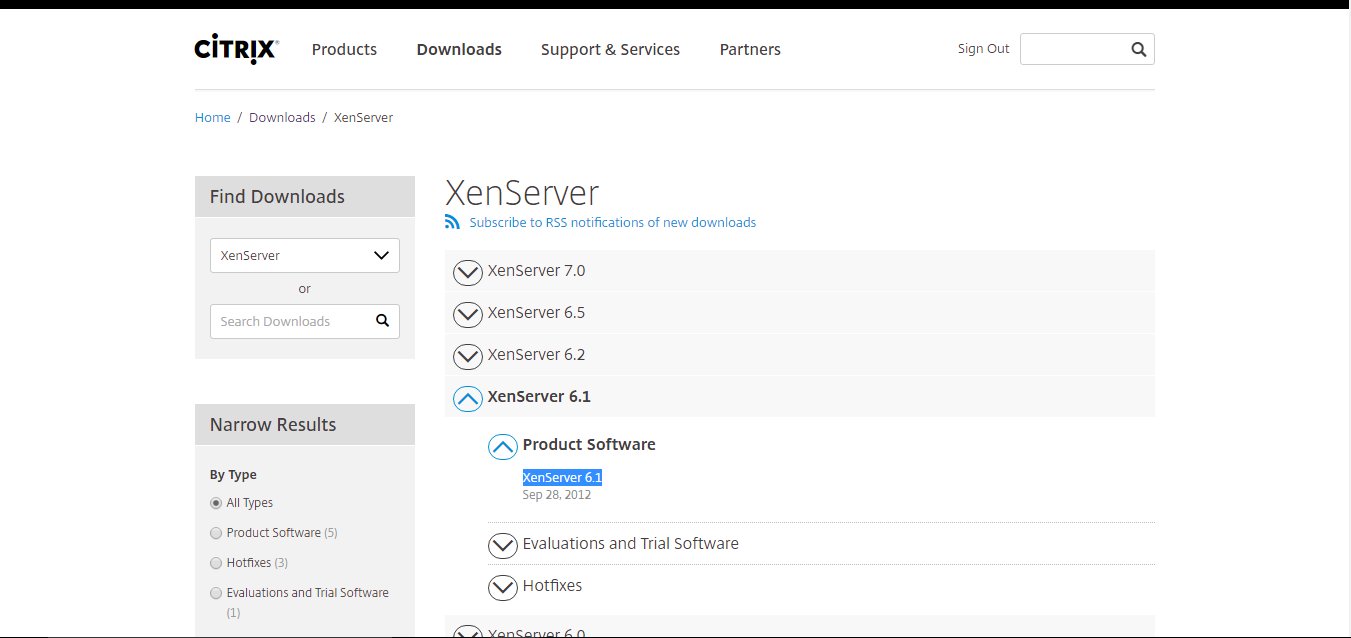This screenshot has height=638, width=1351.
Task: Open the Products menu
Action: [344, 49]
